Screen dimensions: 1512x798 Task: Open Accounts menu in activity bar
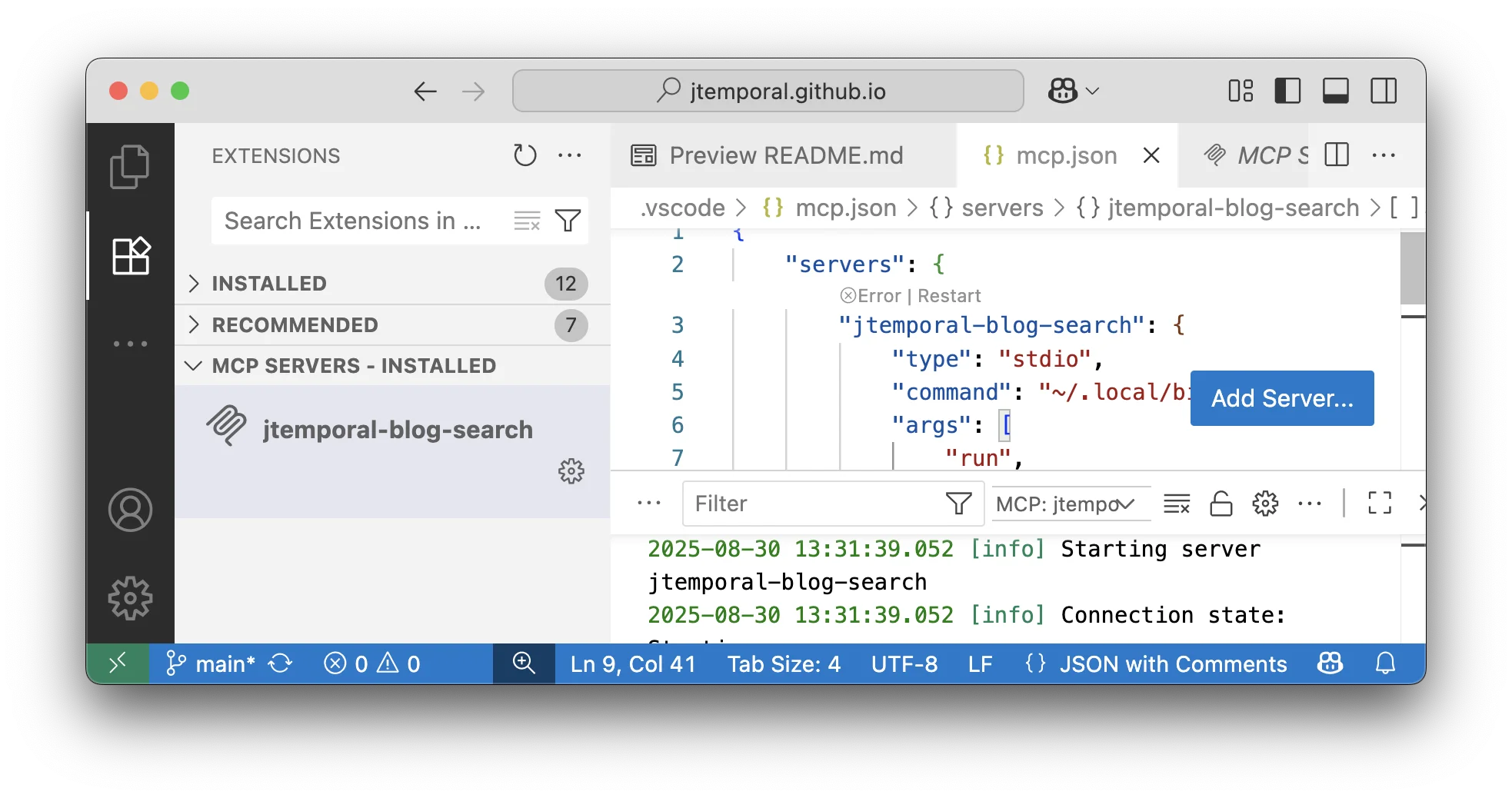[130, 510]
